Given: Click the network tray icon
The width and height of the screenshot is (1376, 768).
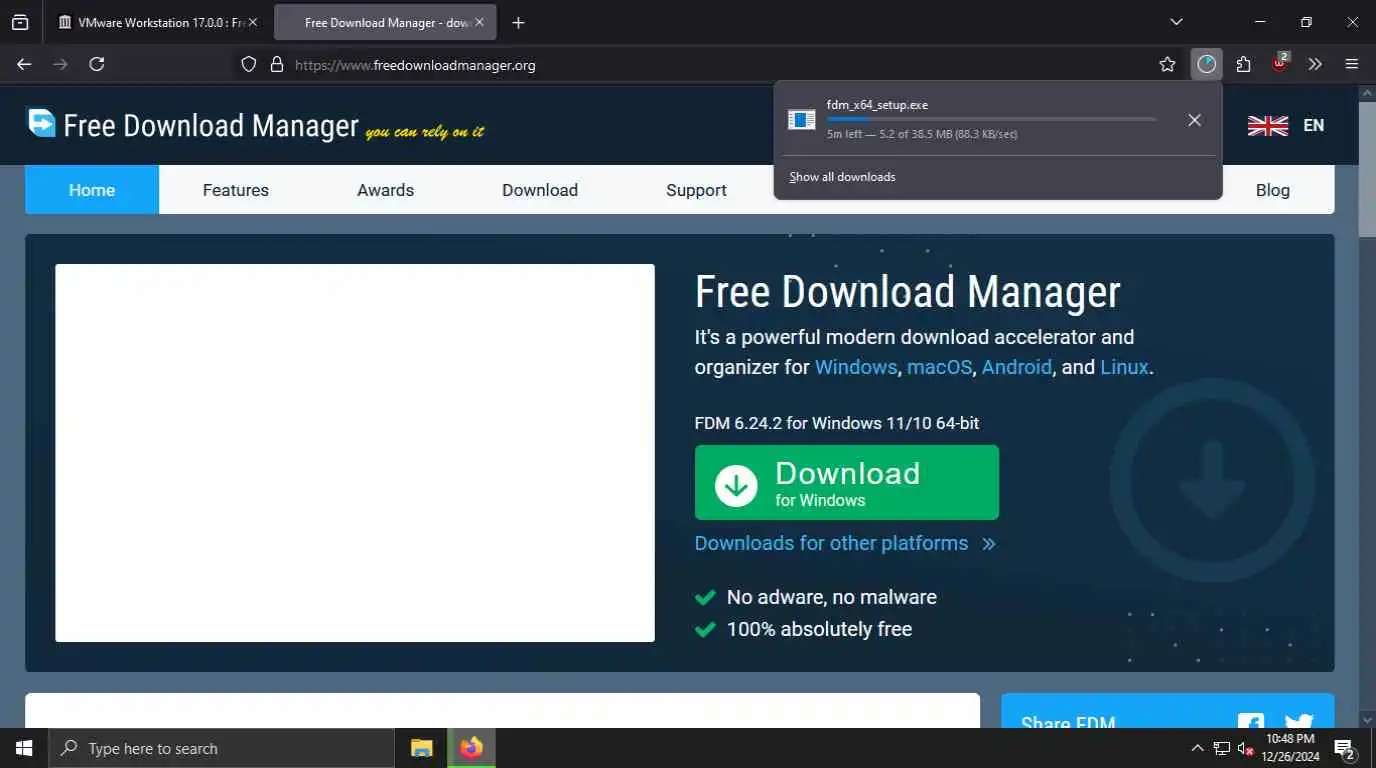Looking at the screenshot, I should [1222, 748].
